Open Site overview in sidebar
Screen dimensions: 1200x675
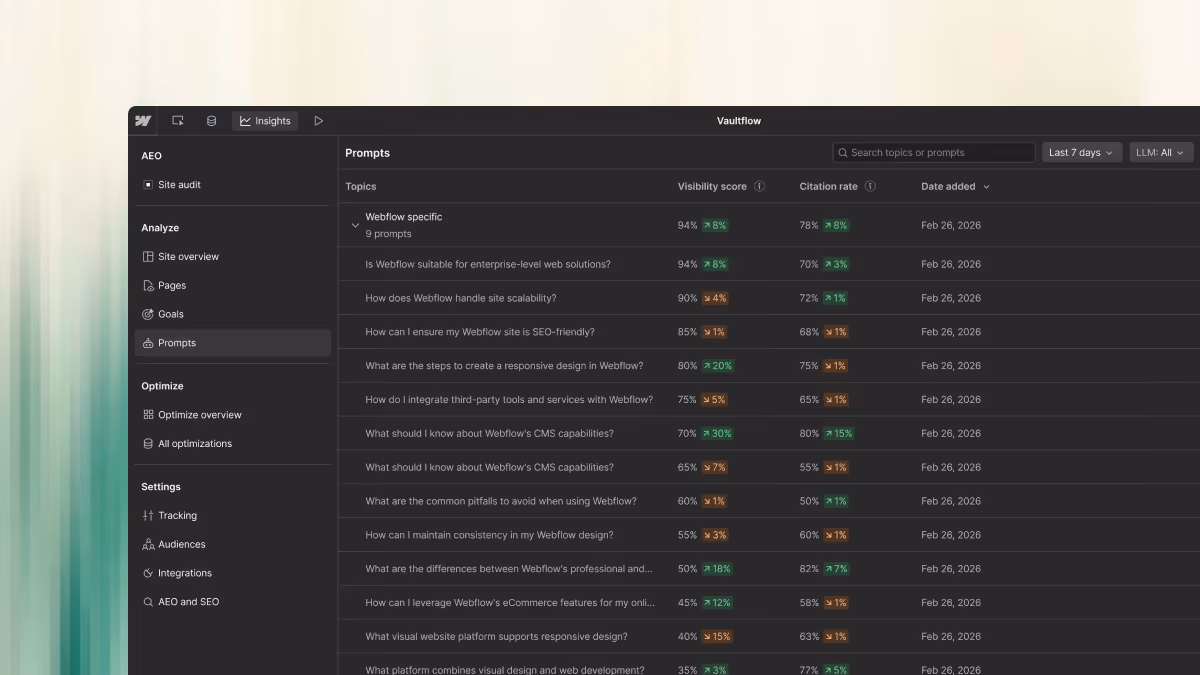pos(233,257)
